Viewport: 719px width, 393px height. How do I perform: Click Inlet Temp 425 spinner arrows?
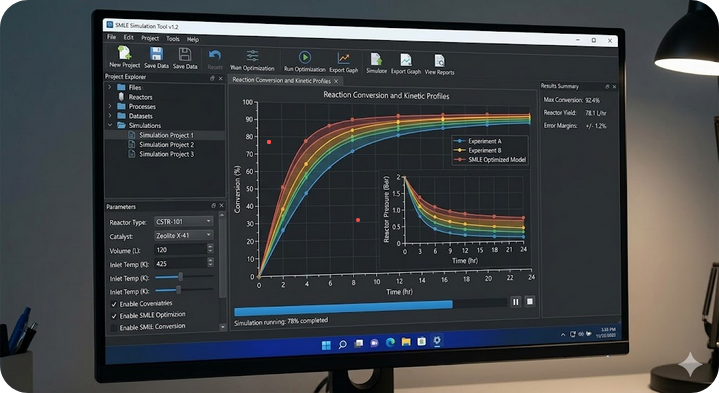[210, 262]
